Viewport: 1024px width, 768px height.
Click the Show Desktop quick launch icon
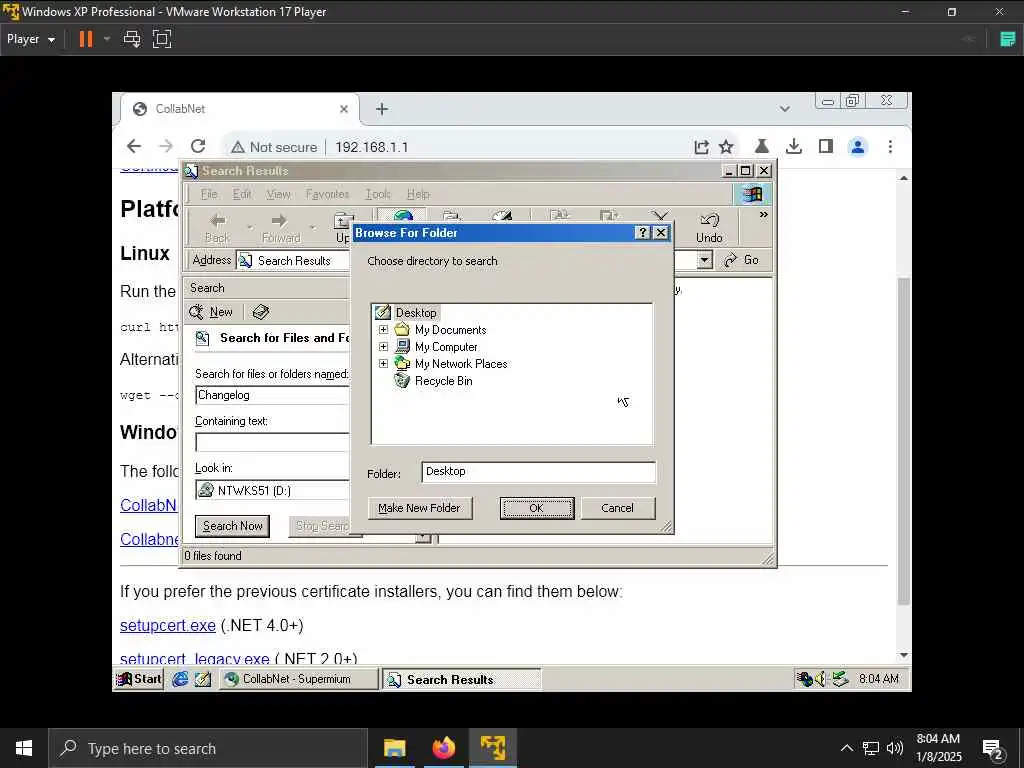click(x=203, y=679)
